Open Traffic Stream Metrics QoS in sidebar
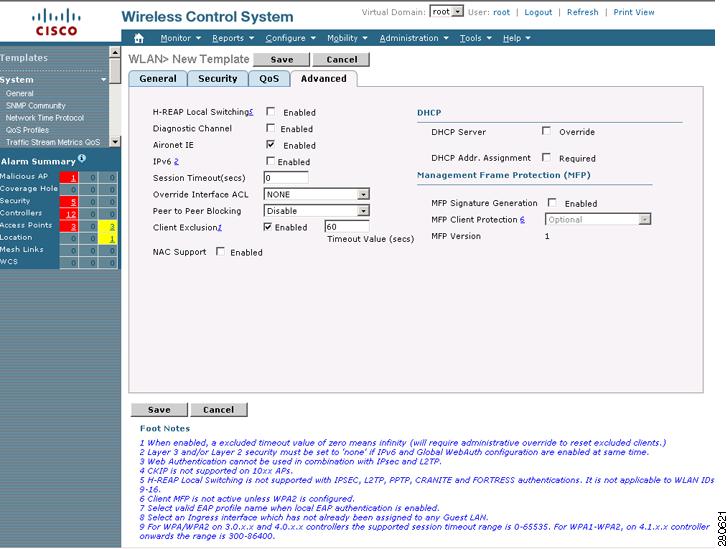 (x=53, y=142)
